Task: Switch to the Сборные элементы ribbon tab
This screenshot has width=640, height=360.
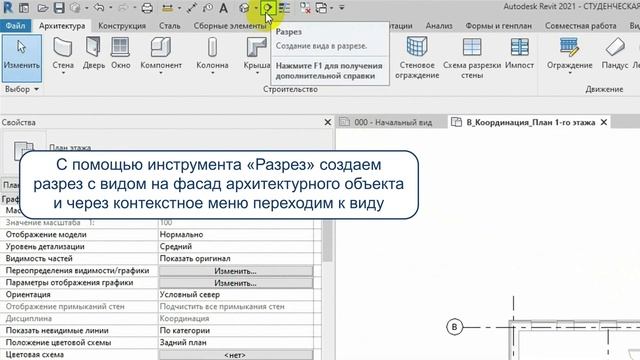Action: [230, 26]
